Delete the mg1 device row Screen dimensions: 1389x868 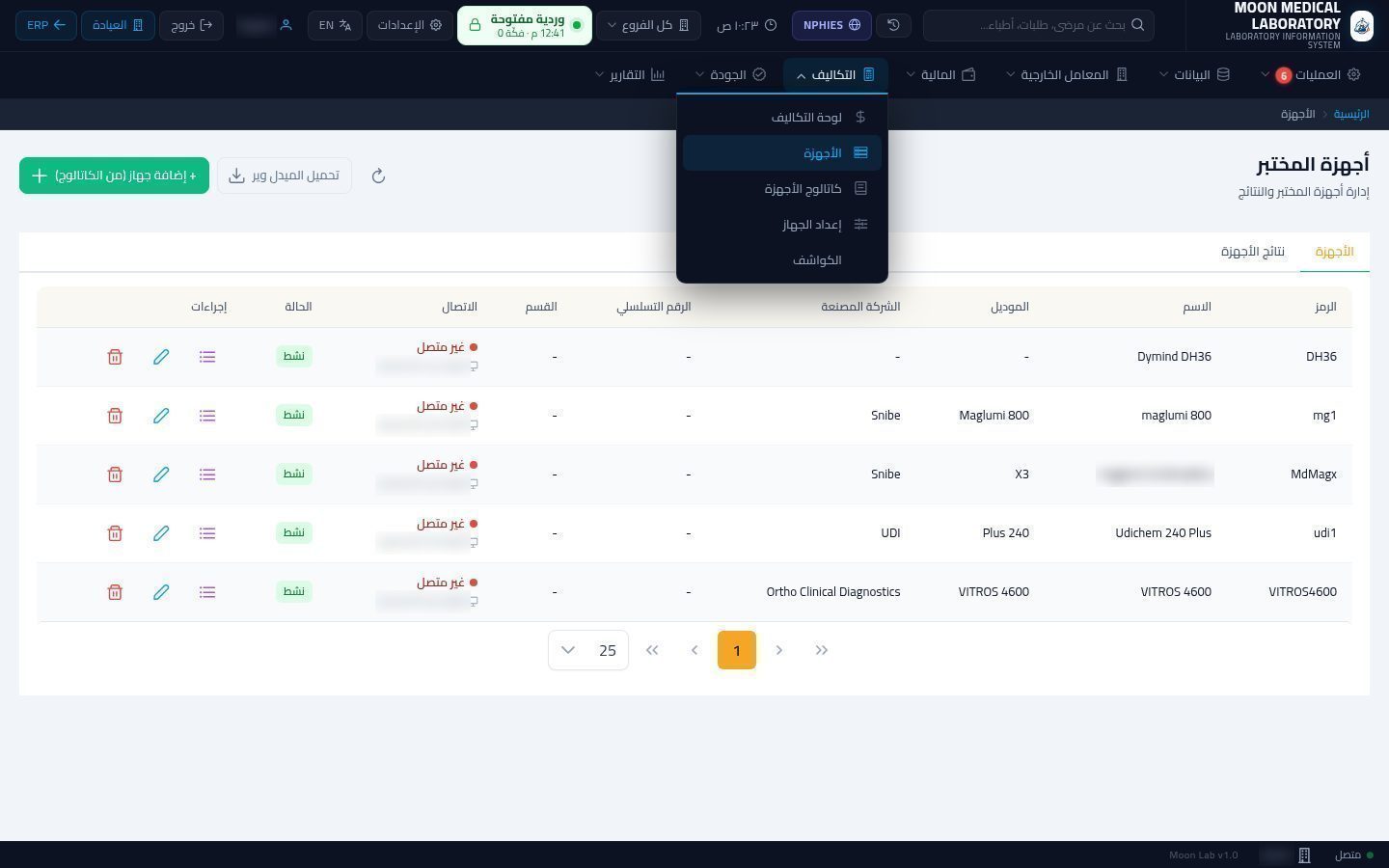pyautogui.click(x=115, y=416)
